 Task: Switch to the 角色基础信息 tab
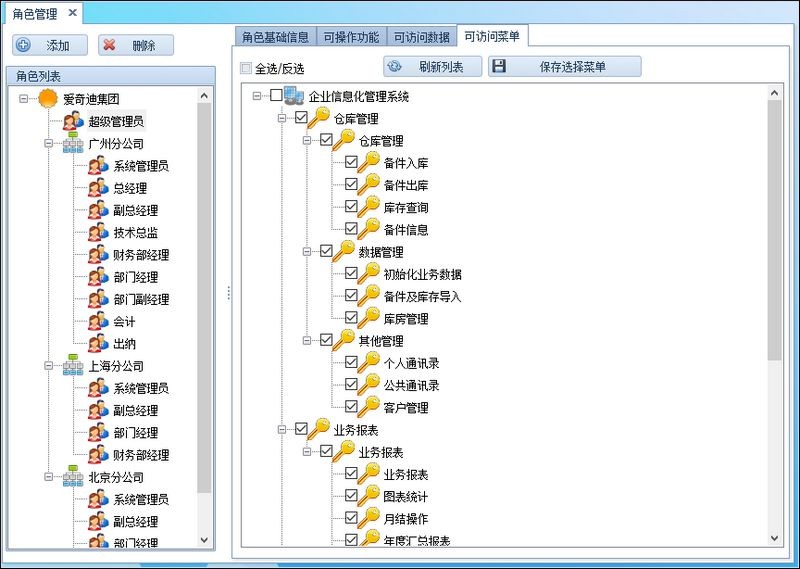pos(276,37)
